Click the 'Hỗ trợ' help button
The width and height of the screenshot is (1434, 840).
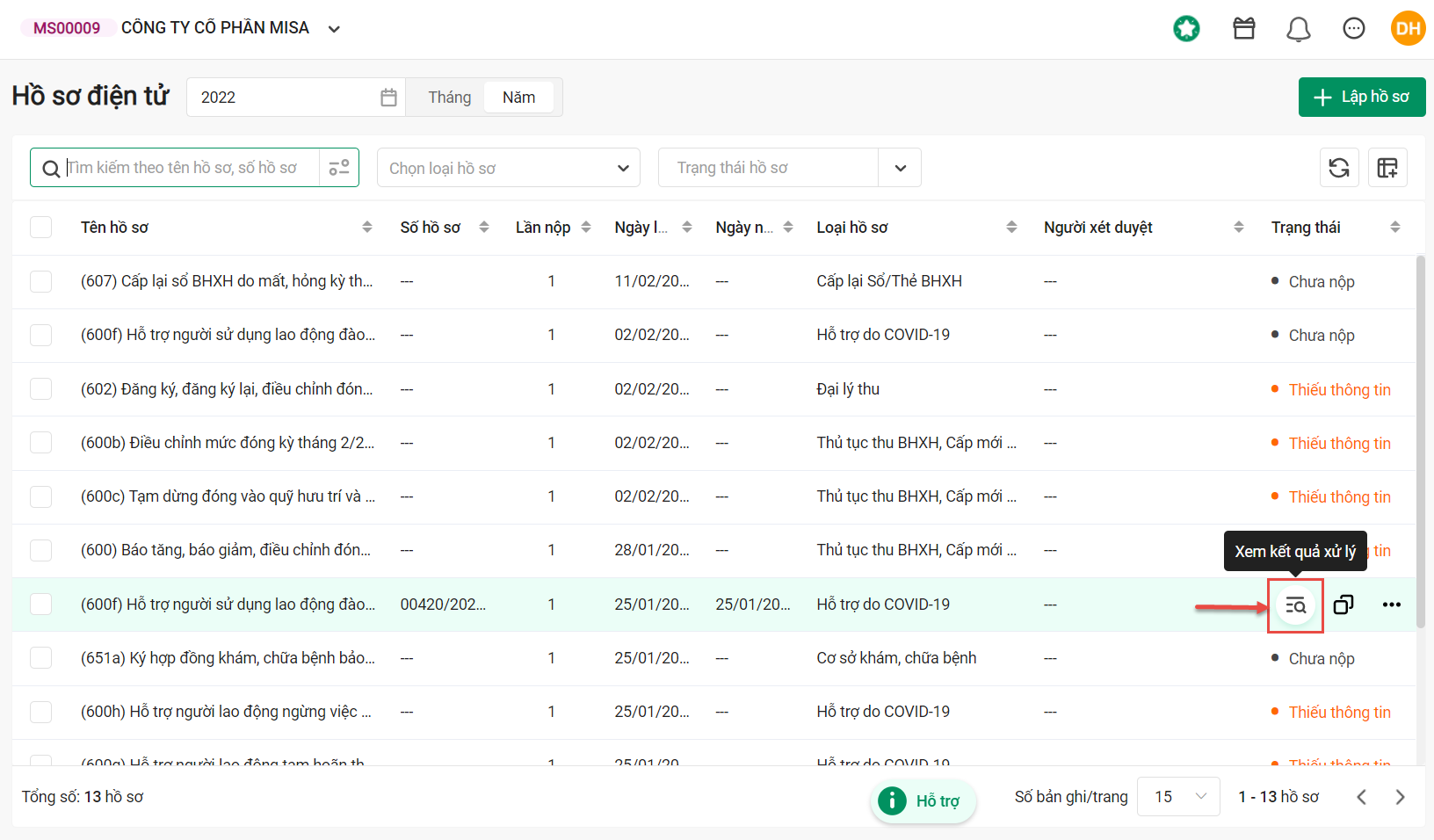(x=923, y=801)
